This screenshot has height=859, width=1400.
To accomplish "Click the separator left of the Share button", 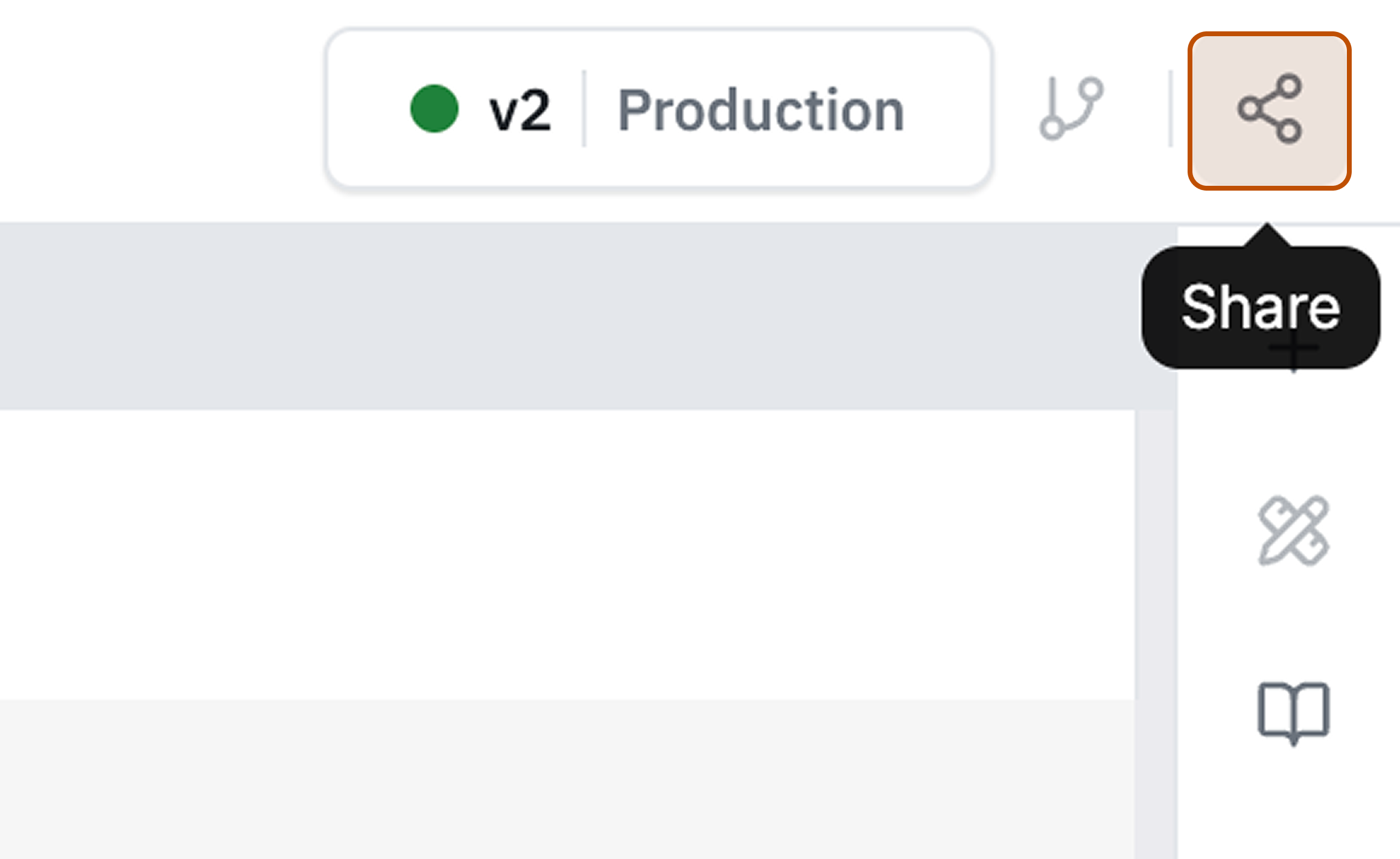I will coord(1170,109).
